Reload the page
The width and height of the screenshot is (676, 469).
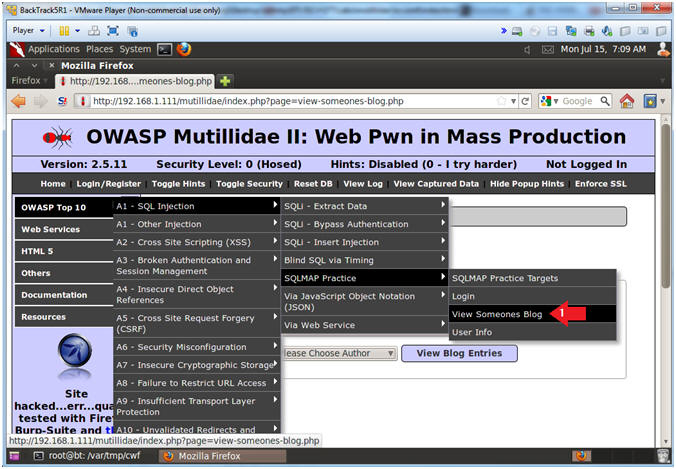(525, 101)
